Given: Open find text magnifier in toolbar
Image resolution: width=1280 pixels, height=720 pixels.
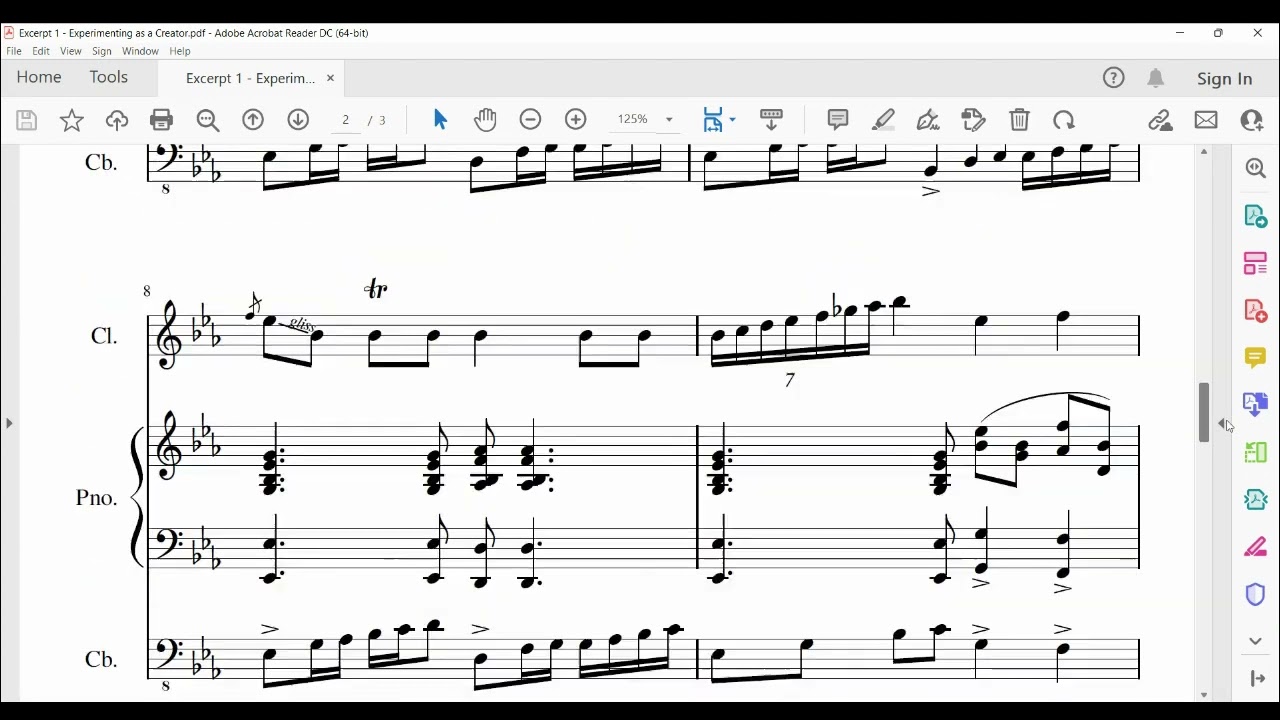Looking at the screenshot, I should tap(208, 120).
